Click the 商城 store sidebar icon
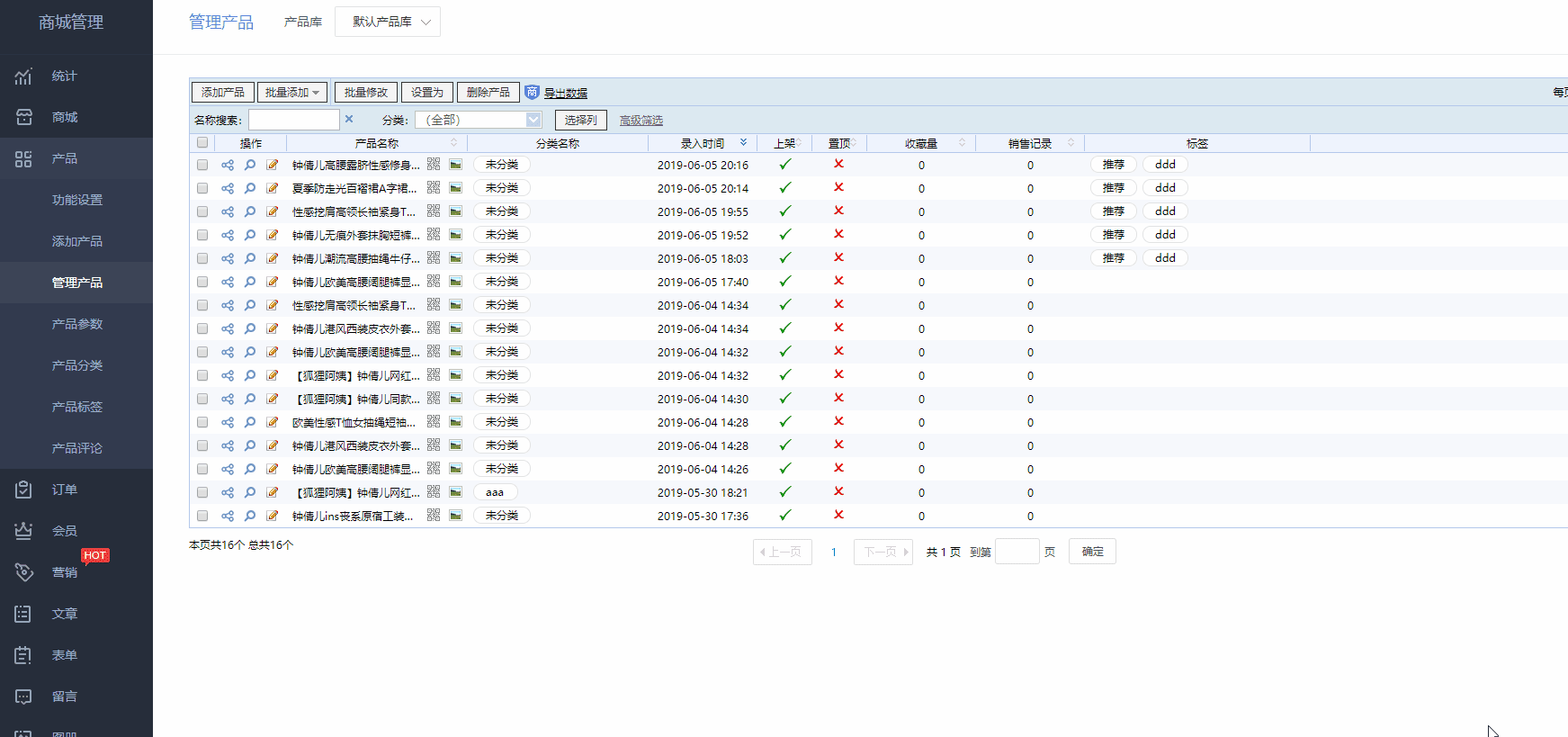Image resolution: width=1568 pixels, height=737 pixels. (x=23, y=117)
